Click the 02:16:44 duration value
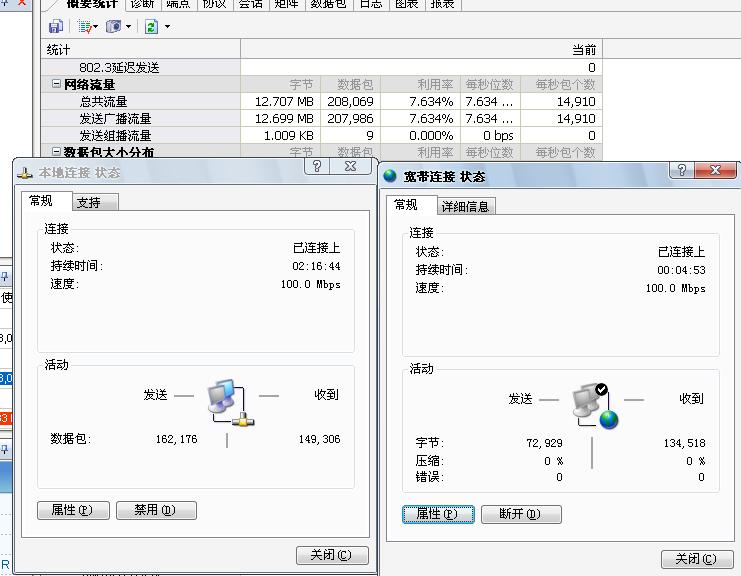Screen dimensions: 741x576 (x=316, y=266)
